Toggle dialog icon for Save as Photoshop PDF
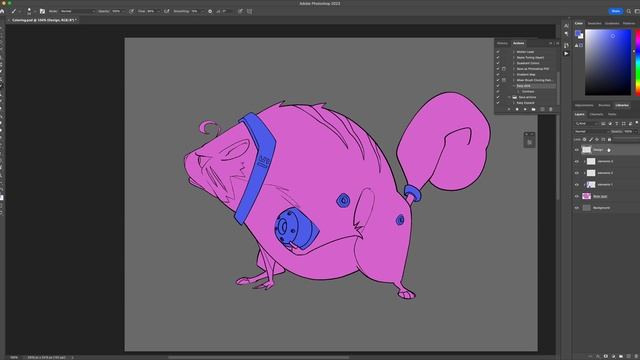The image size is (640, 360). pyautogui.click(x=504, y=69)
